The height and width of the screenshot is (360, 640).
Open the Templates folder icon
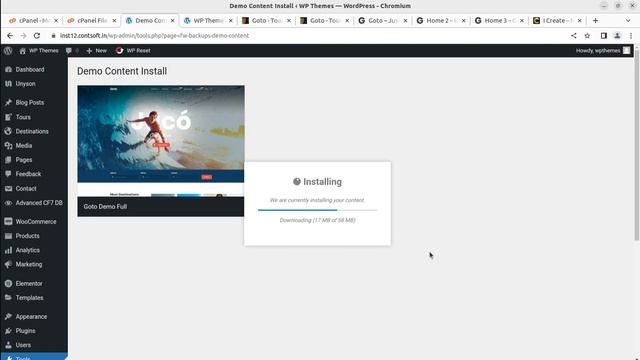[8, 298]
